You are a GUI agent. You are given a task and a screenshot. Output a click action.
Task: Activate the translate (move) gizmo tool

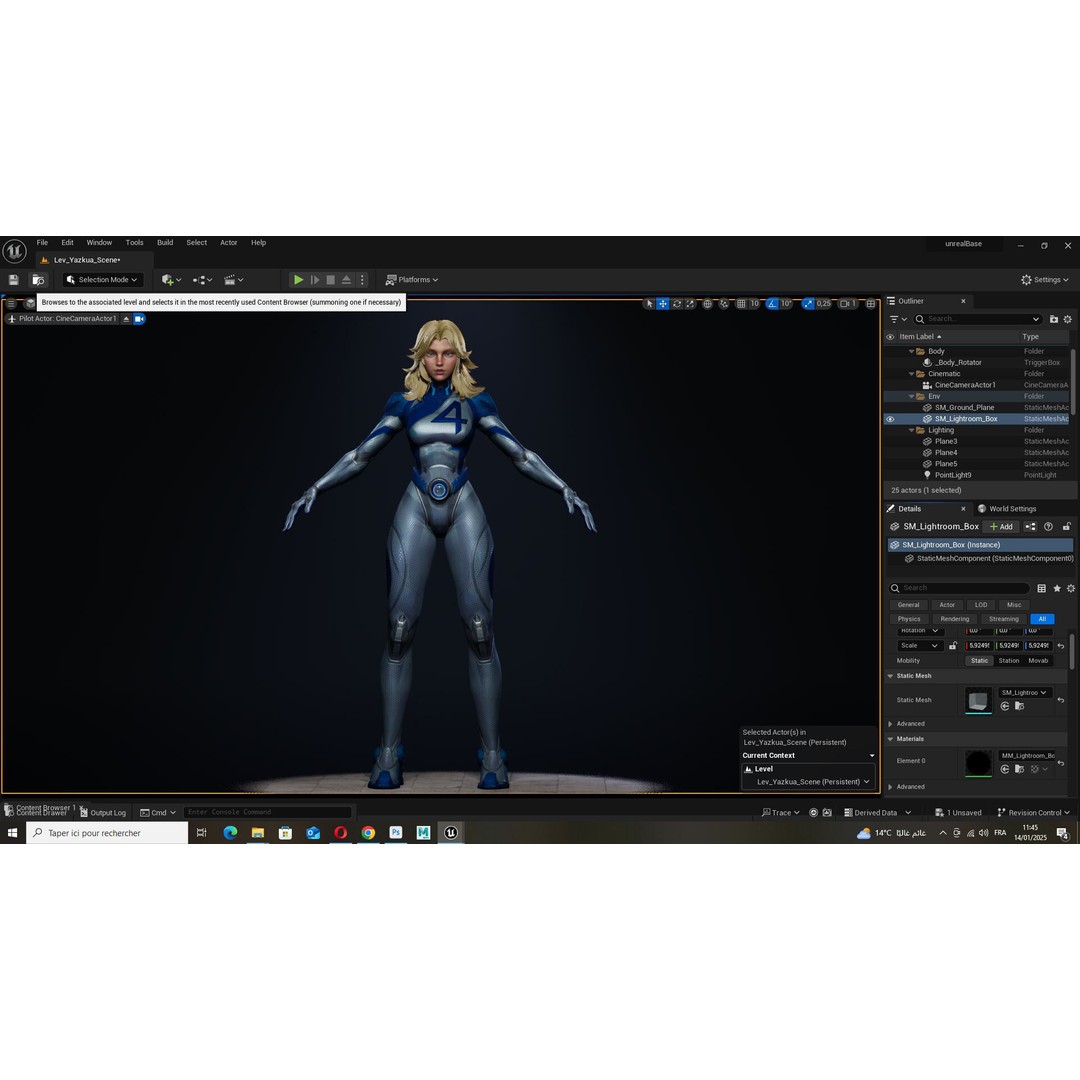[x=663, y=304]
